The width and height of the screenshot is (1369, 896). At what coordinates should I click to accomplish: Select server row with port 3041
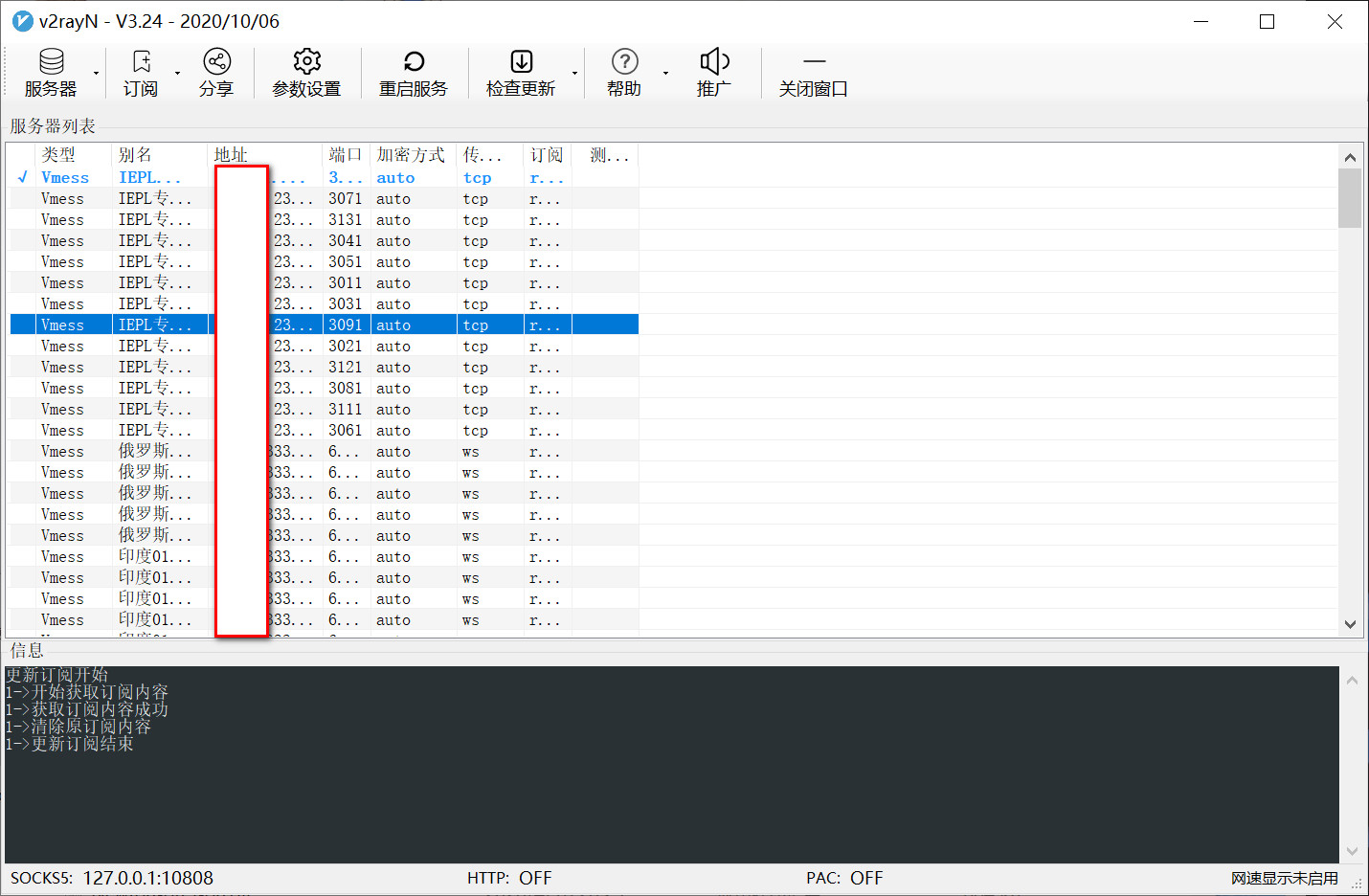click(x=325, y=241)
